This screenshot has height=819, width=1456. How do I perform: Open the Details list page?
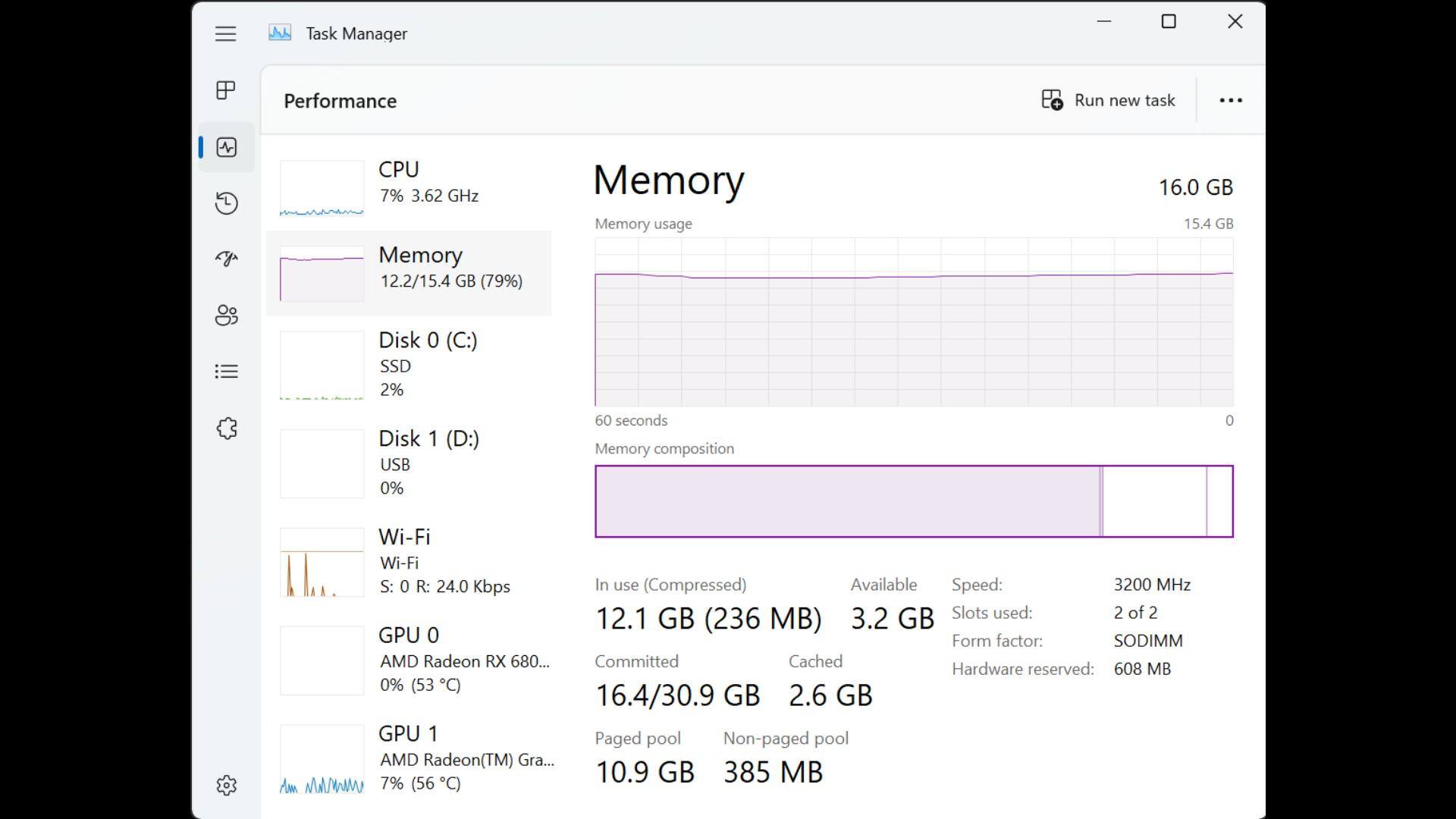(x=226, y=372)
